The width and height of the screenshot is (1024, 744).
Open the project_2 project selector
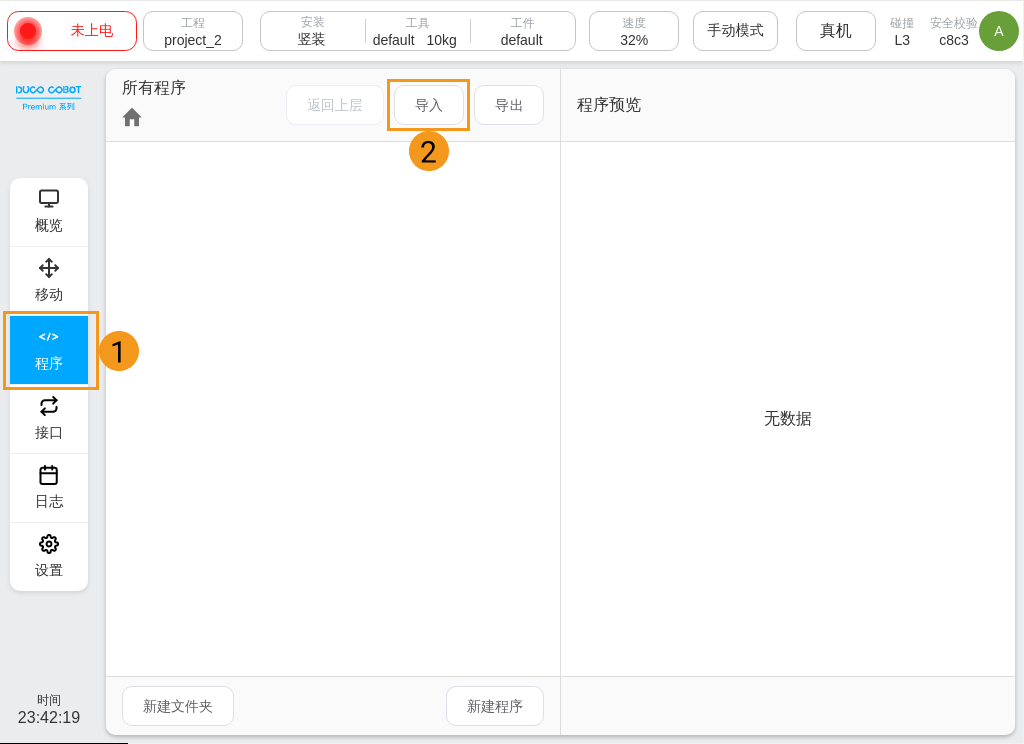click(193, 31)
